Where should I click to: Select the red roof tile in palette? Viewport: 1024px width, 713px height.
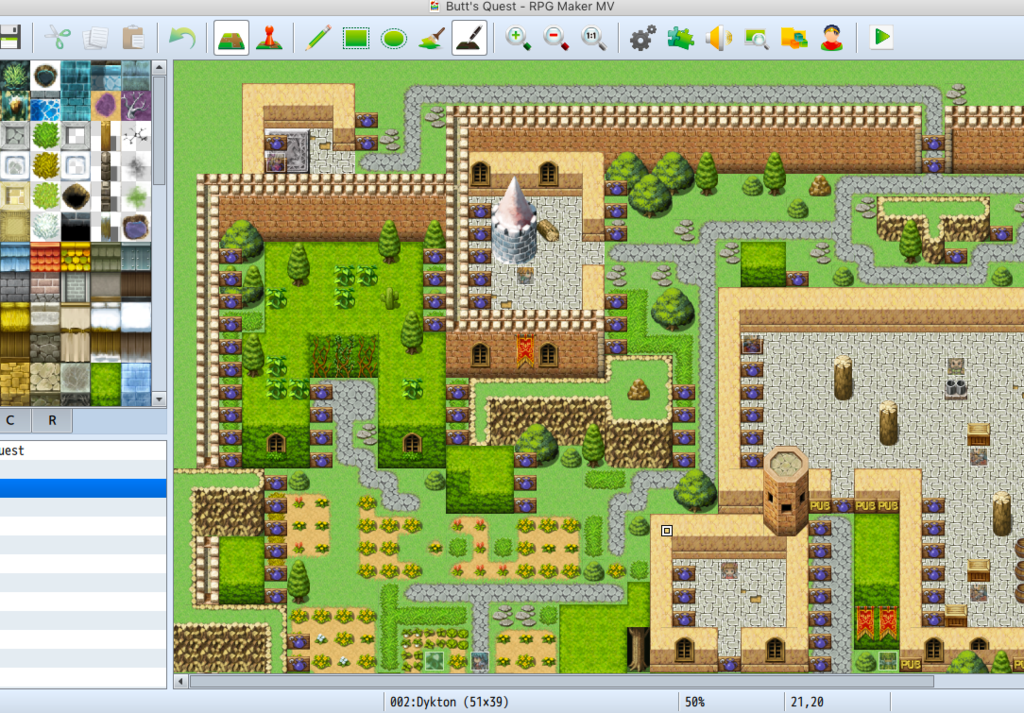(x=45, y=257)
